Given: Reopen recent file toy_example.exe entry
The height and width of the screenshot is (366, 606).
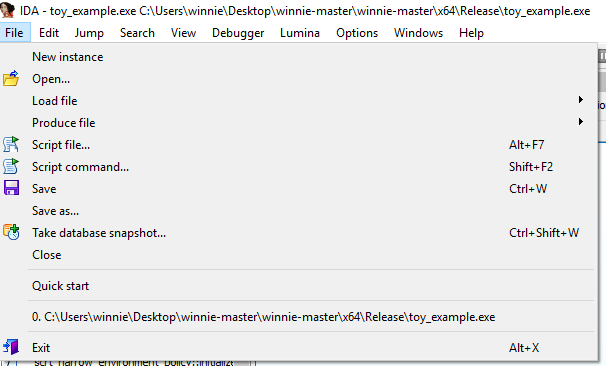Looking at the screenshot, I should [x=263, y=317].
